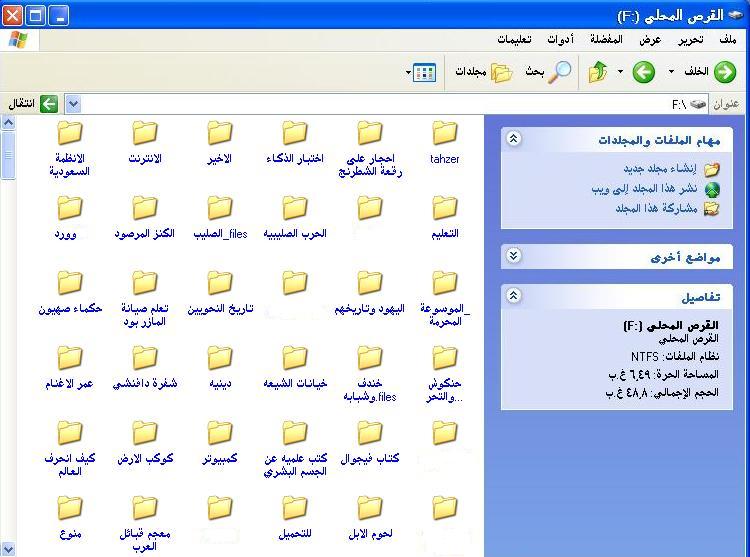Open the Back button history dropdown arrow
Image resolution: width=750 pixels, height=557 pixels.
pos(671,72)
